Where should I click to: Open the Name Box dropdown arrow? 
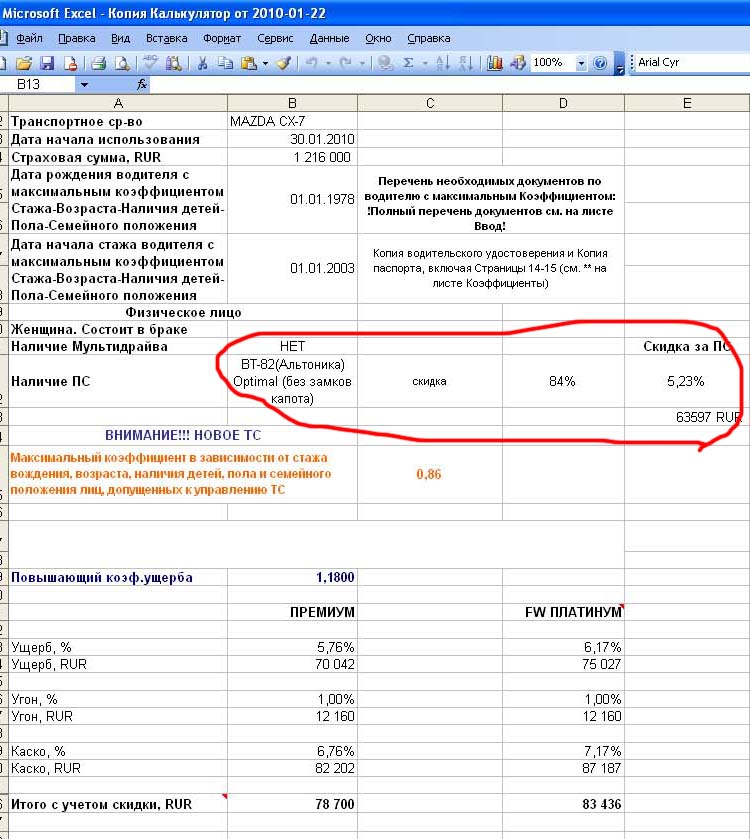pyautogui.click(x=84, y=85)
